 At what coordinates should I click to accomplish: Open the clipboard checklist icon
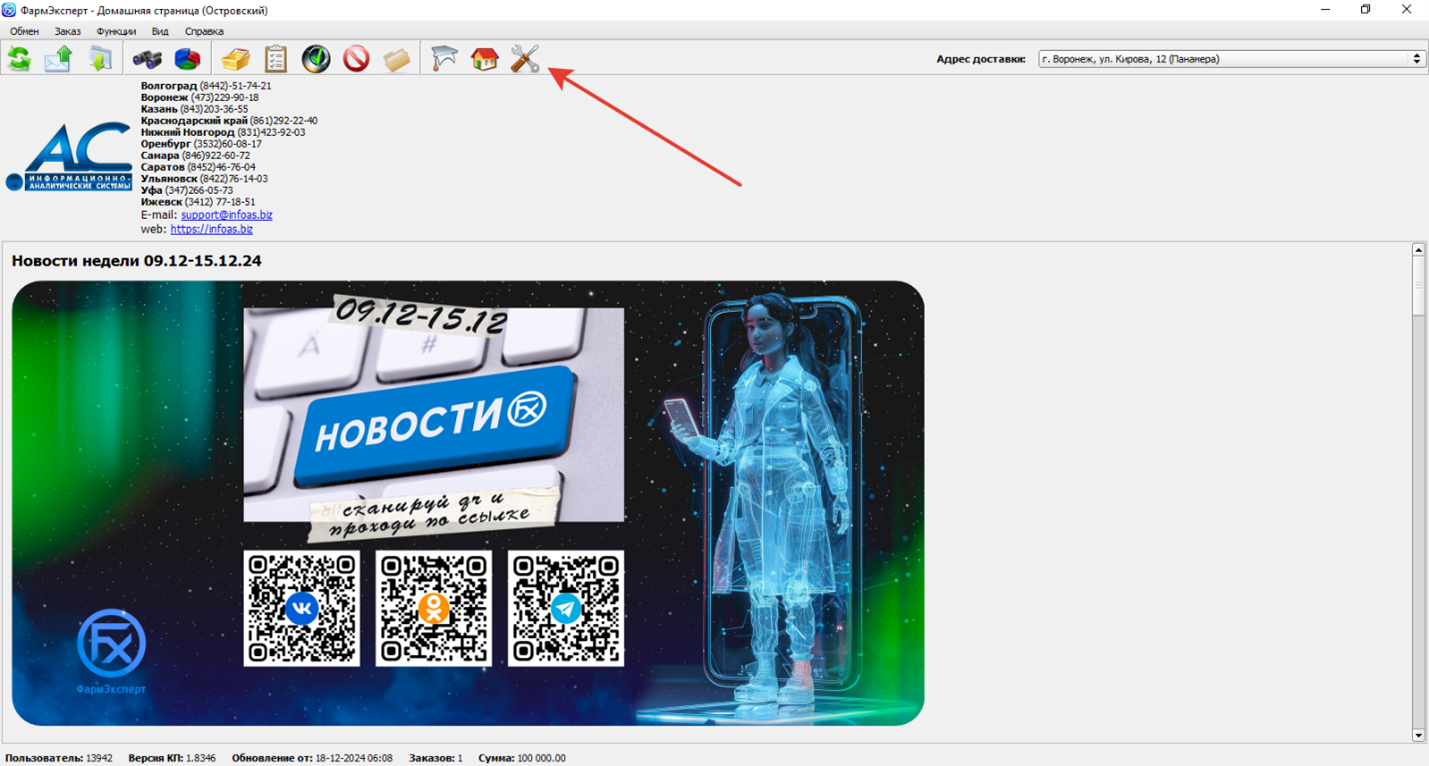(275, 59)
